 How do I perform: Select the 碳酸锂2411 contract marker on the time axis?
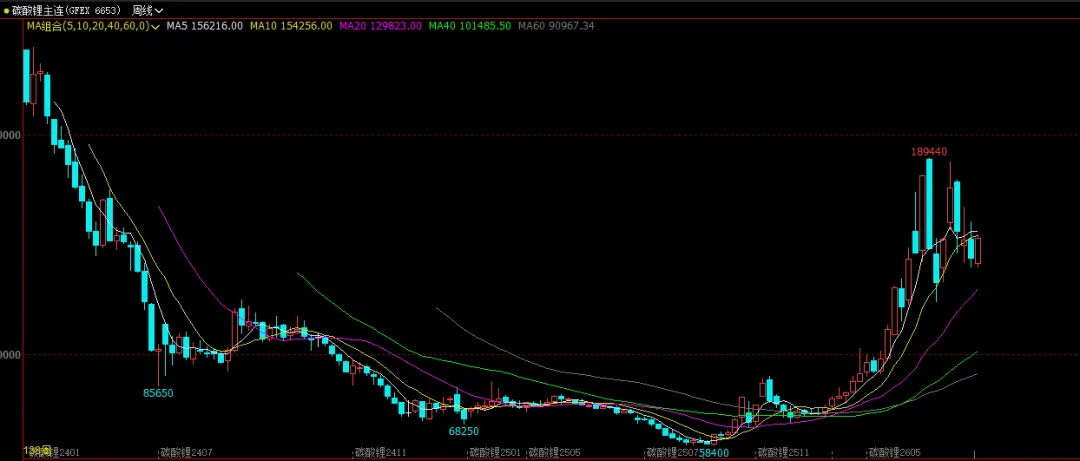(x=380, y=453)
